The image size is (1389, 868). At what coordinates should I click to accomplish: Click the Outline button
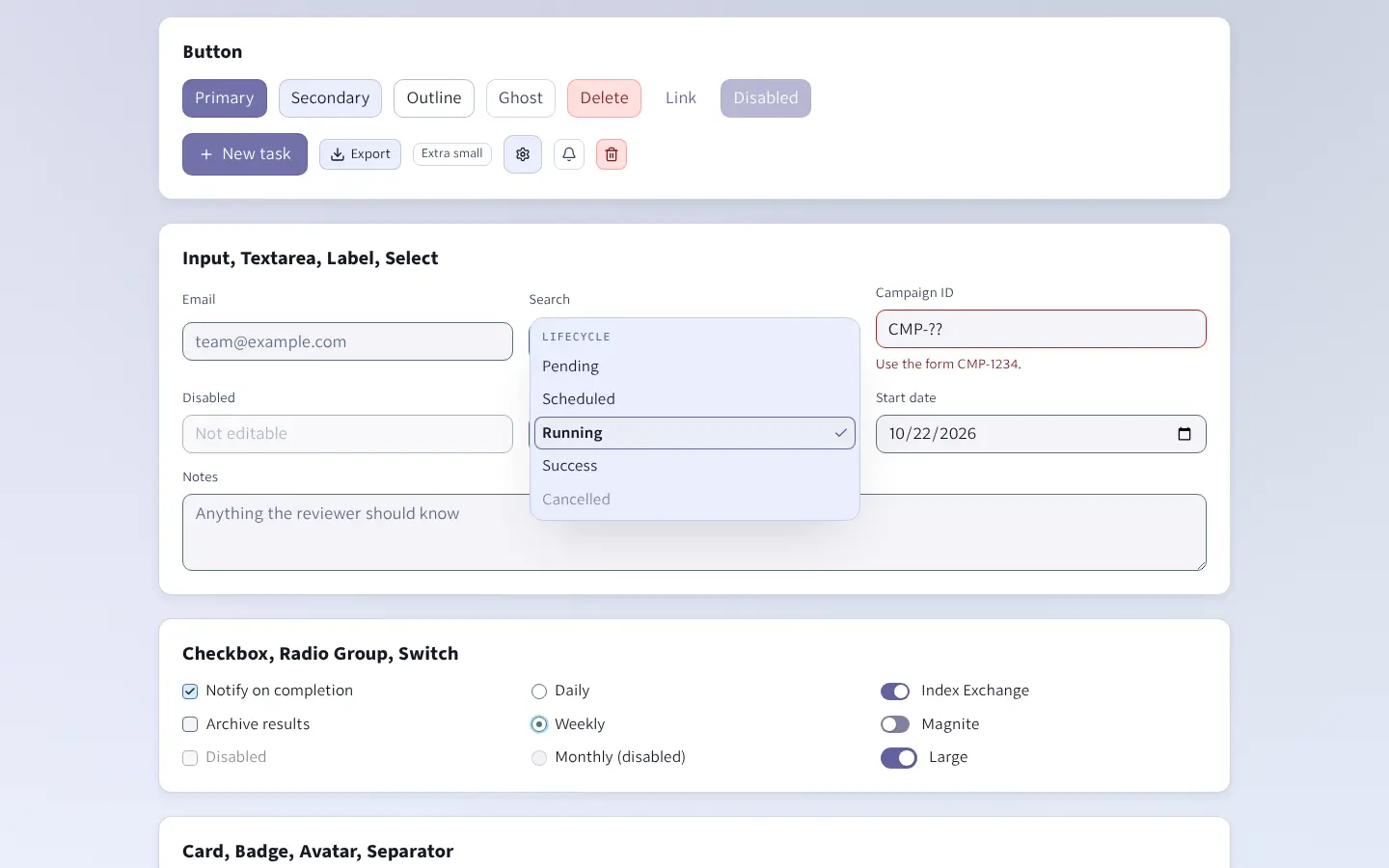[434, 98]
